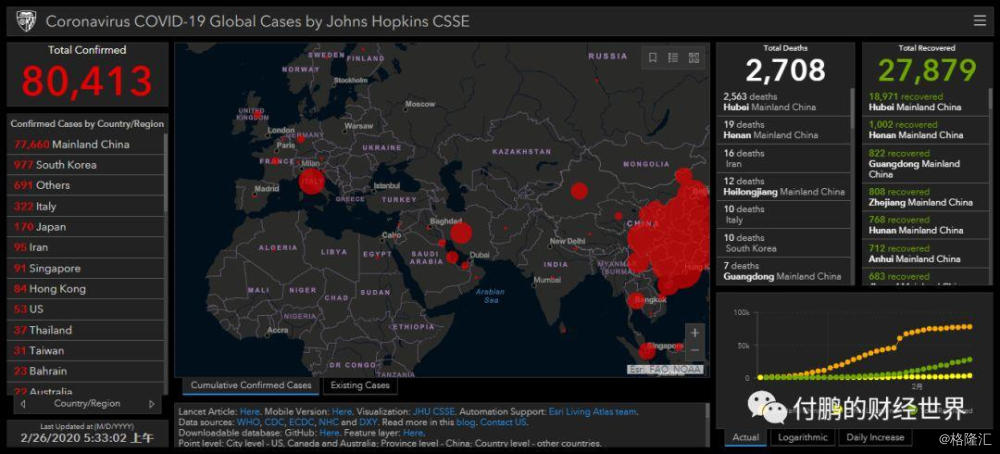The width and height of the screenshot is (1000, 454).
Task: Click the Johns Hopkins shield logo
Action: (x=26, y=21)
